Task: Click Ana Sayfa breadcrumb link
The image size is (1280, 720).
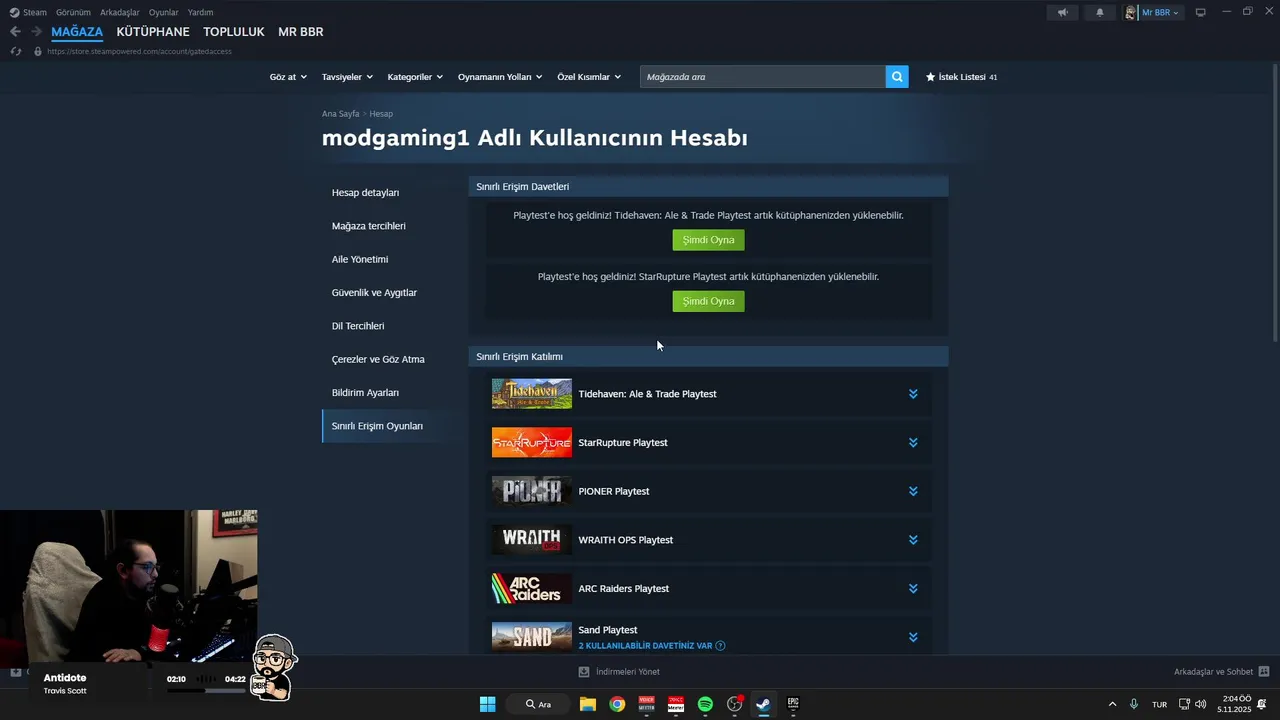Action: 340,114
